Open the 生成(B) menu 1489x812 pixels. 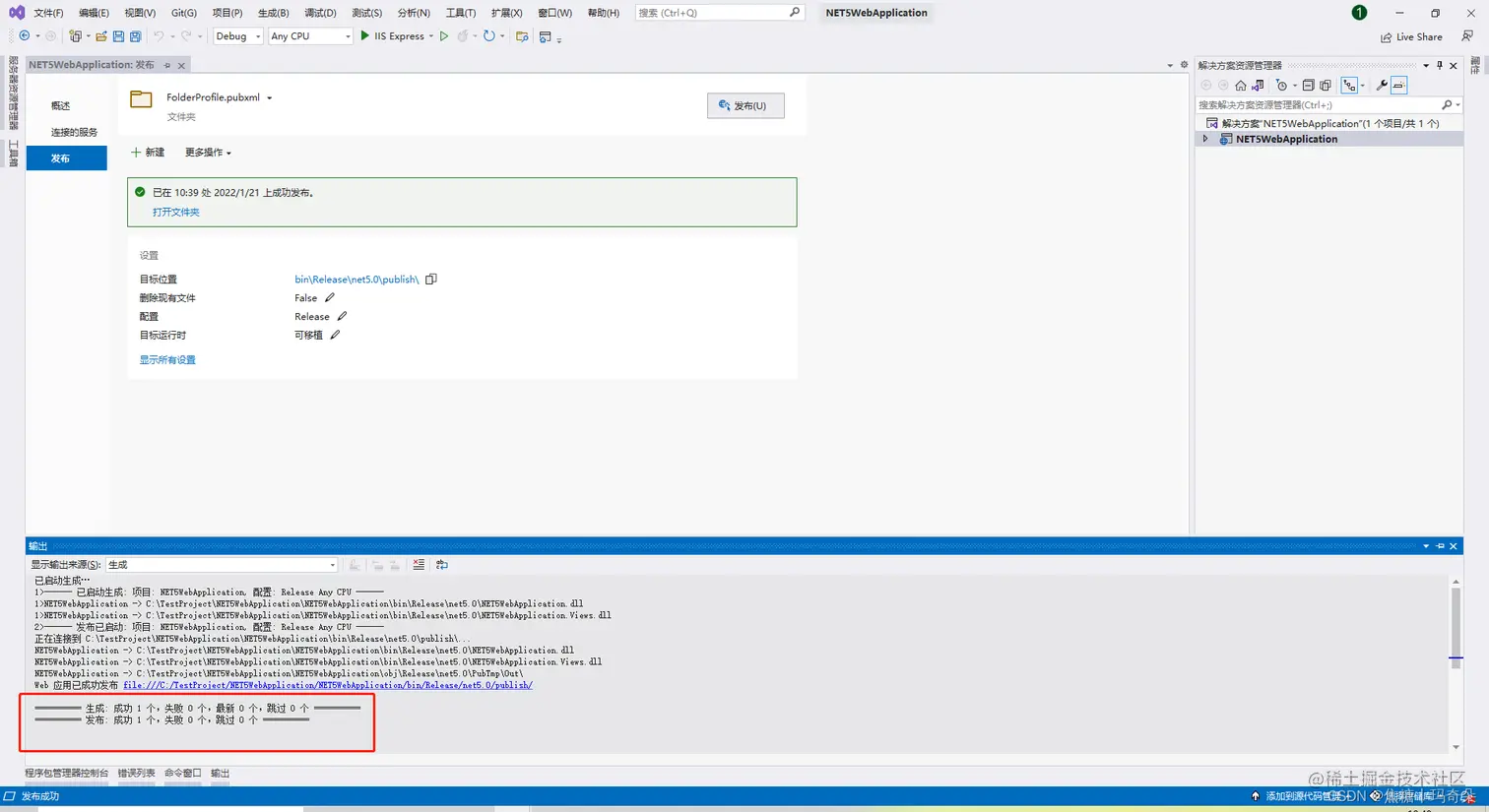274,13
